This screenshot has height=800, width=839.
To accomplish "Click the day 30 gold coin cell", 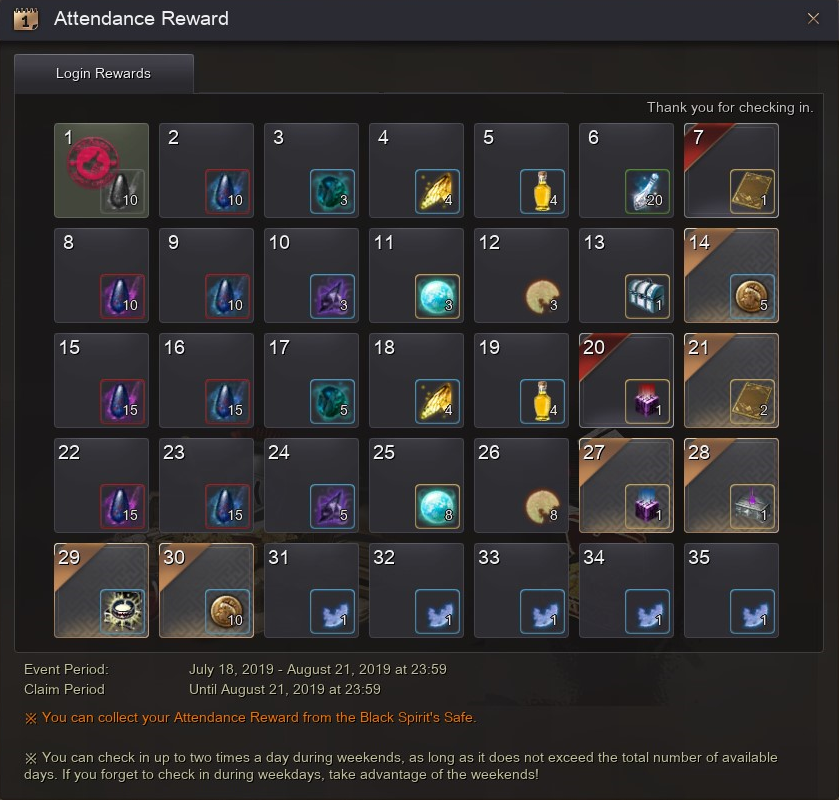I will [x=207, y=590].
